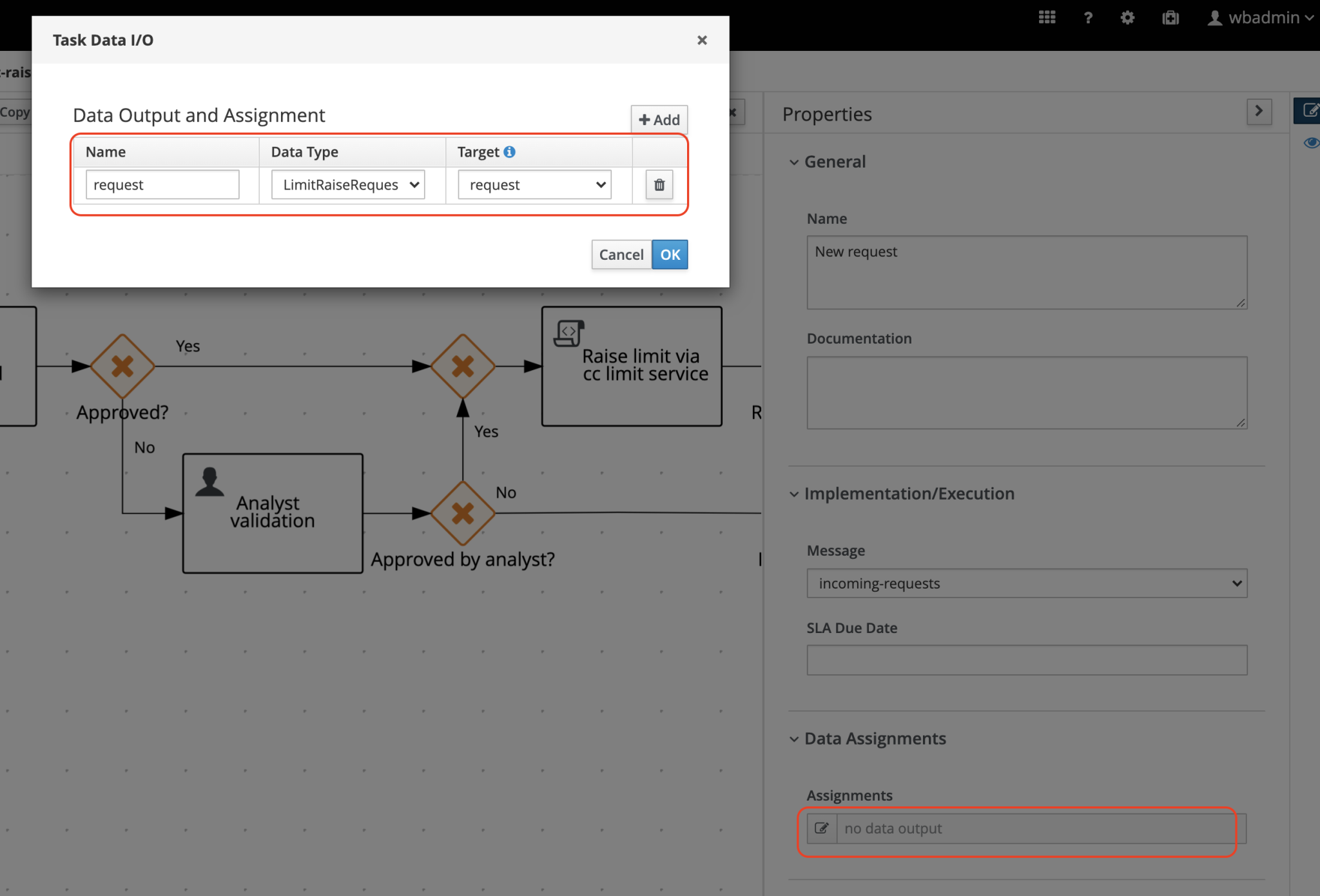Cancel the data assignment dialog

(x=621, y=255)
